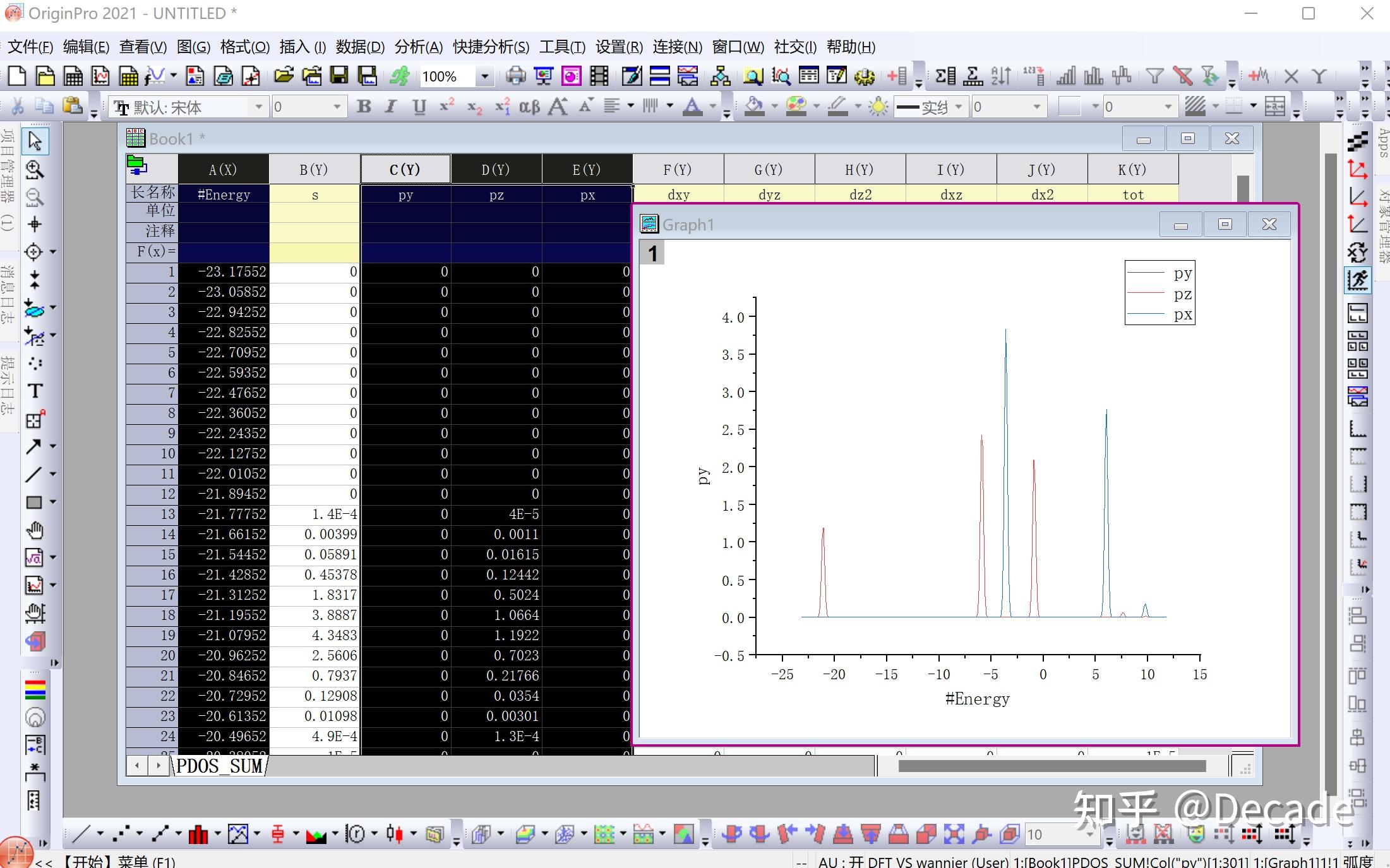
Task: Expand the font name dropdown
Action: point(258,107)
